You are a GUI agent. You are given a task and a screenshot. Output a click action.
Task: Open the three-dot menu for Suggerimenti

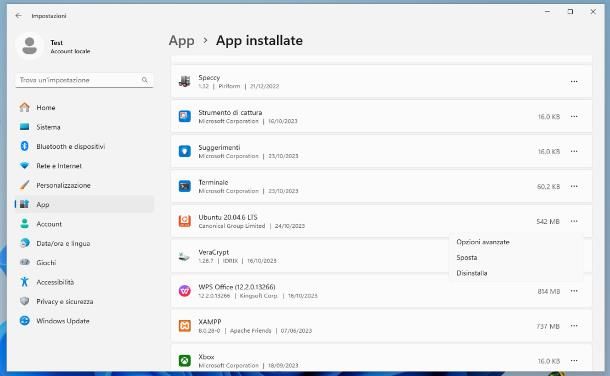click(x=574, y=152)
